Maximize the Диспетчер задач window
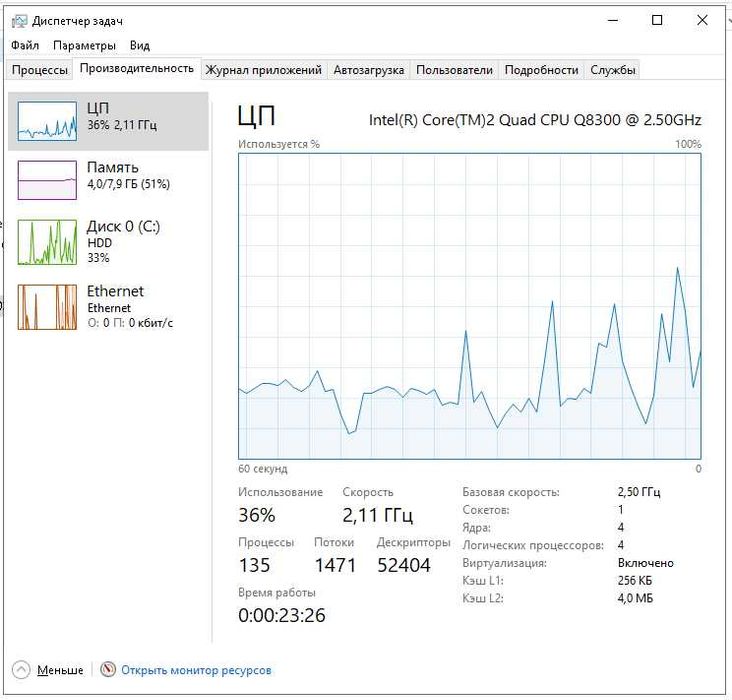The height and width of the screenshot is (700, 732). point(657,21)
